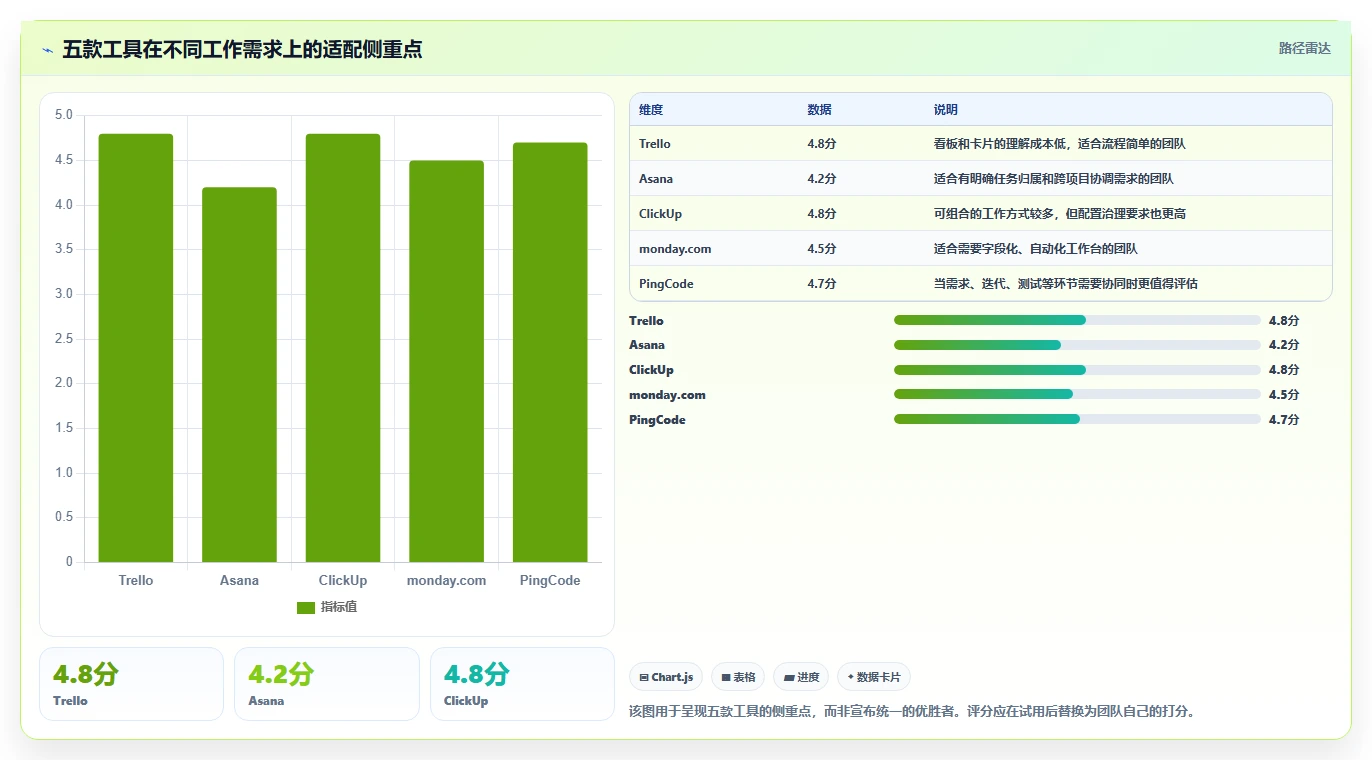This screenshot has width=1372, height=760.
Task: Open the Asana 4.2分 data card
Action: tap(327, 684)
